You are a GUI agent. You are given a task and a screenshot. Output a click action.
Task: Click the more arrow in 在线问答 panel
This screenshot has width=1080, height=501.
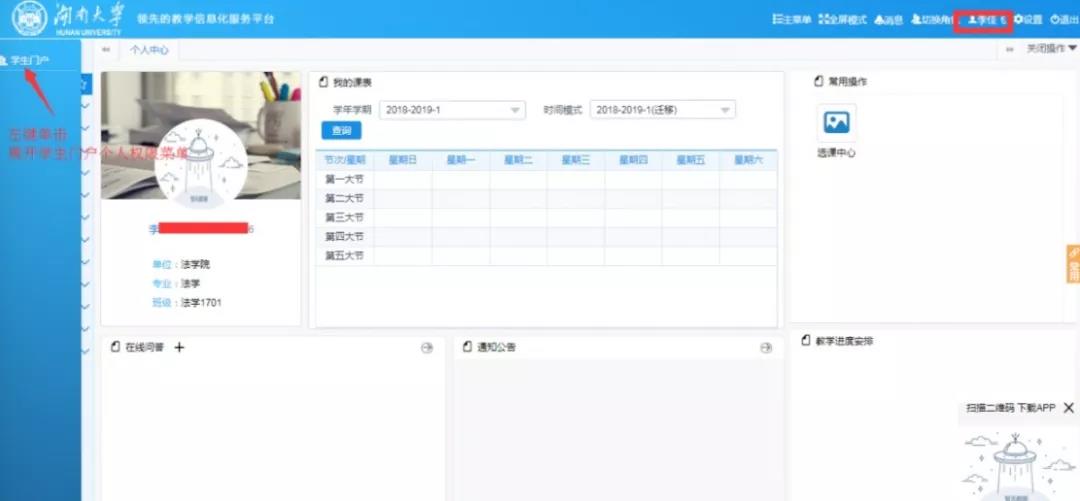[x=427, y=347]
